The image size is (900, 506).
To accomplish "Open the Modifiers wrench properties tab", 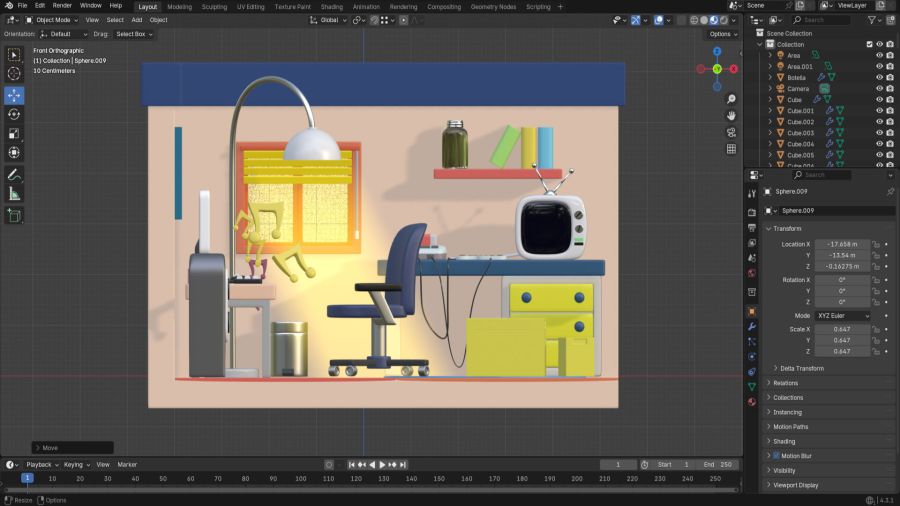I will [752, 326].
